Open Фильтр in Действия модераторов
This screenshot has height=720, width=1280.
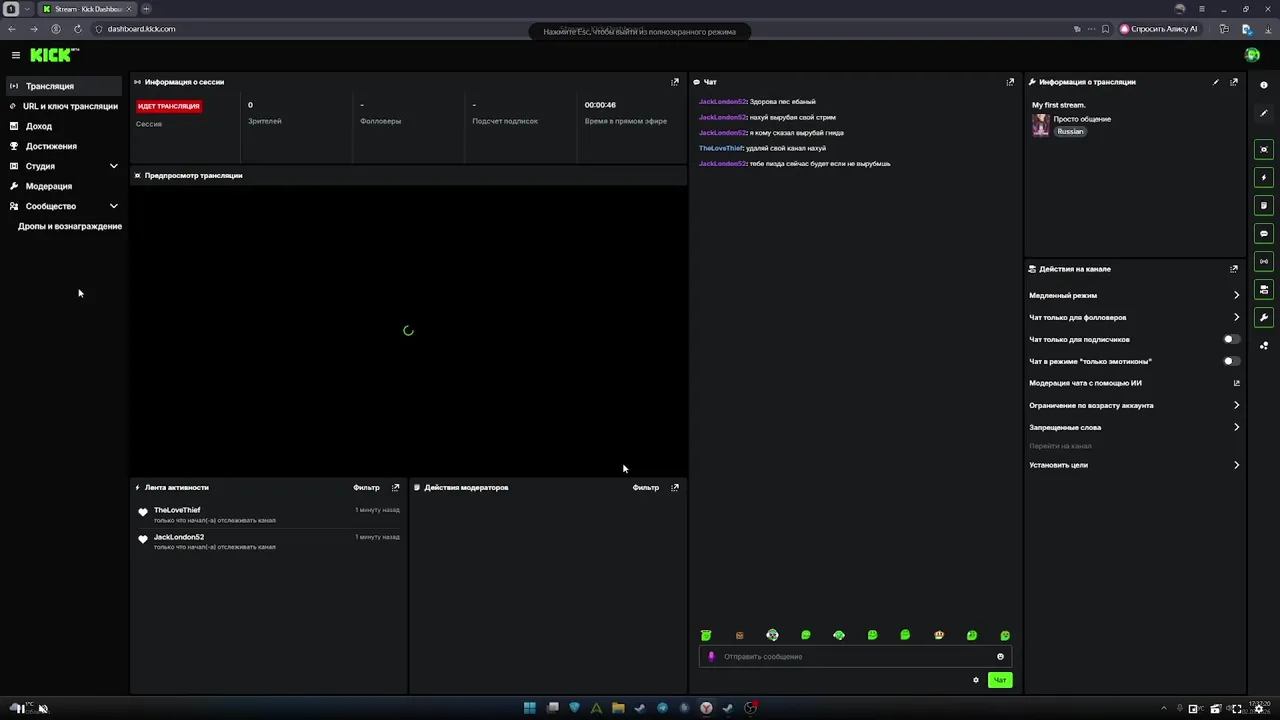pos(646,487)
